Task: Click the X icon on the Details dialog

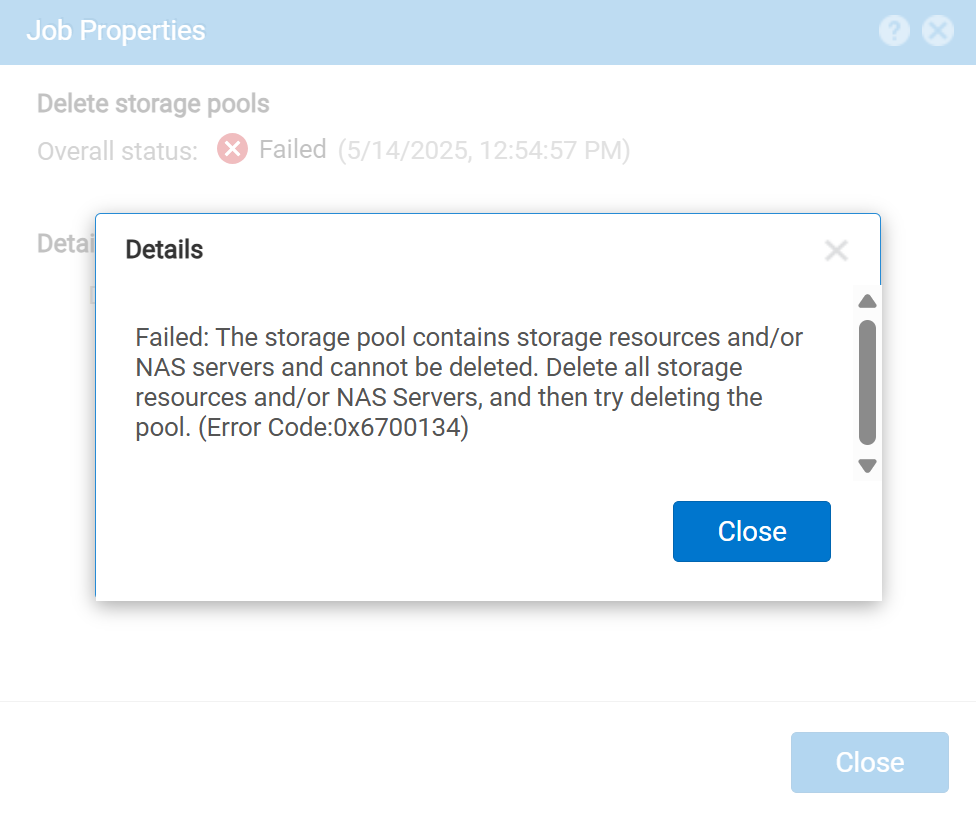Action: tap(836, 250)
